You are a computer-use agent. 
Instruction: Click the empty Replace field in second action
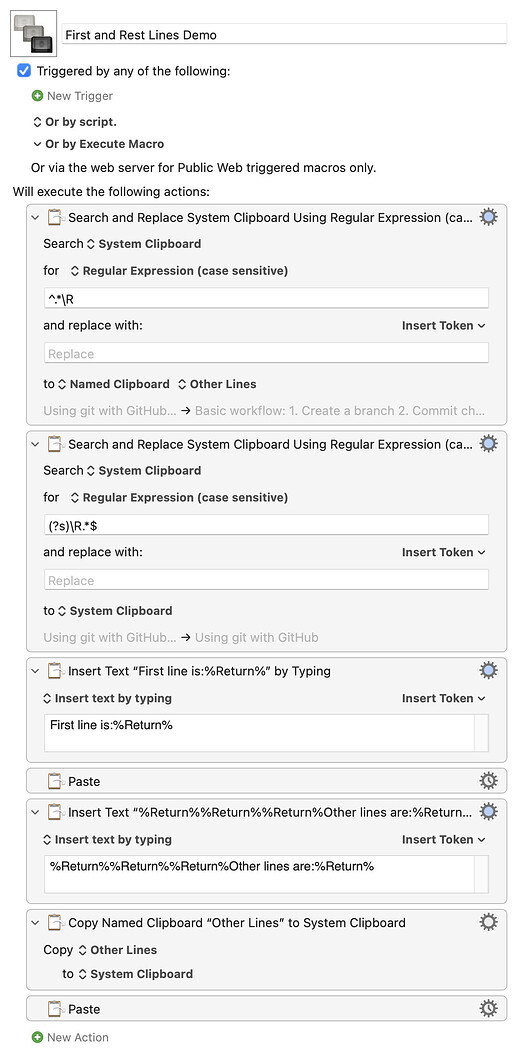pyautogui.click(x=267, y=580)
